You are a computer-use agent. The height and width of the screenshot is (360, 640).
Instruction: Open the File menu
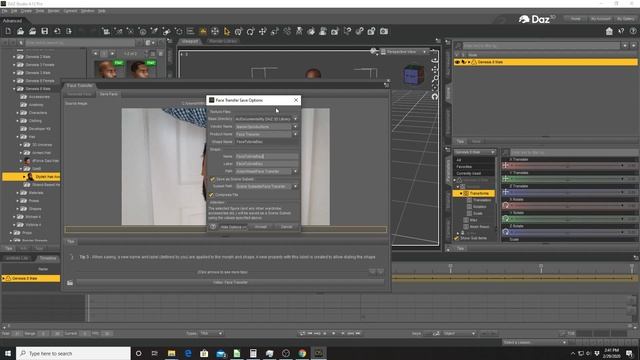click(x=4, y=11)
